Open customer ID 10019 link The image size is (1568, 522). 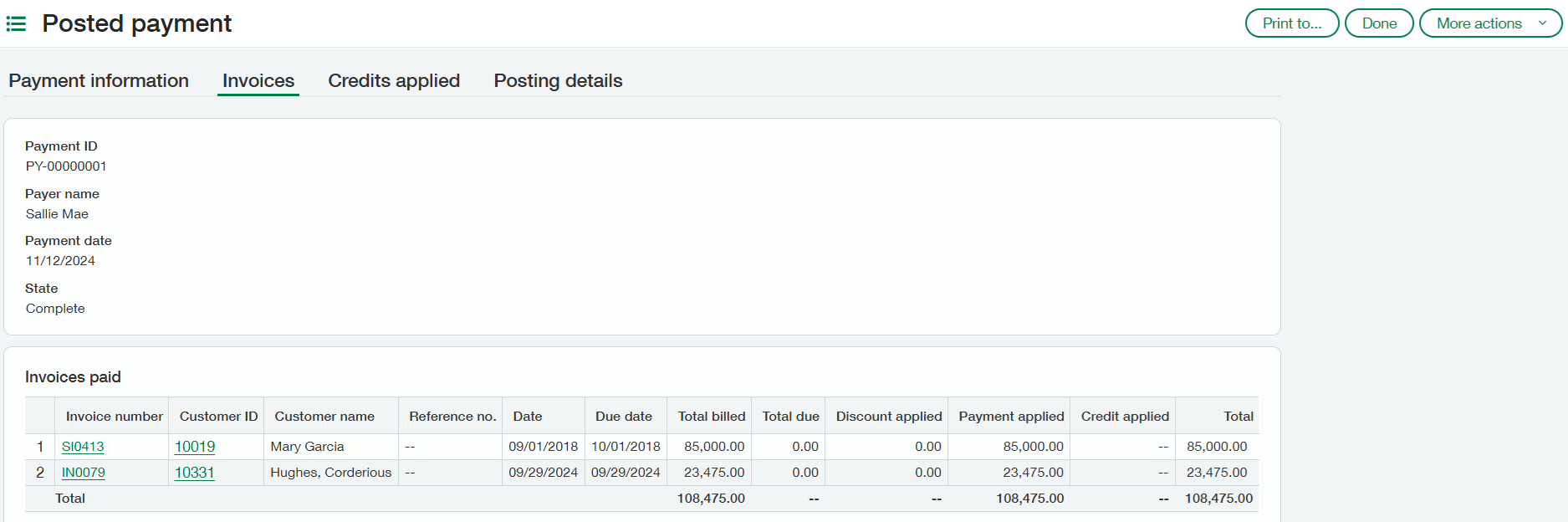point(195,447)
